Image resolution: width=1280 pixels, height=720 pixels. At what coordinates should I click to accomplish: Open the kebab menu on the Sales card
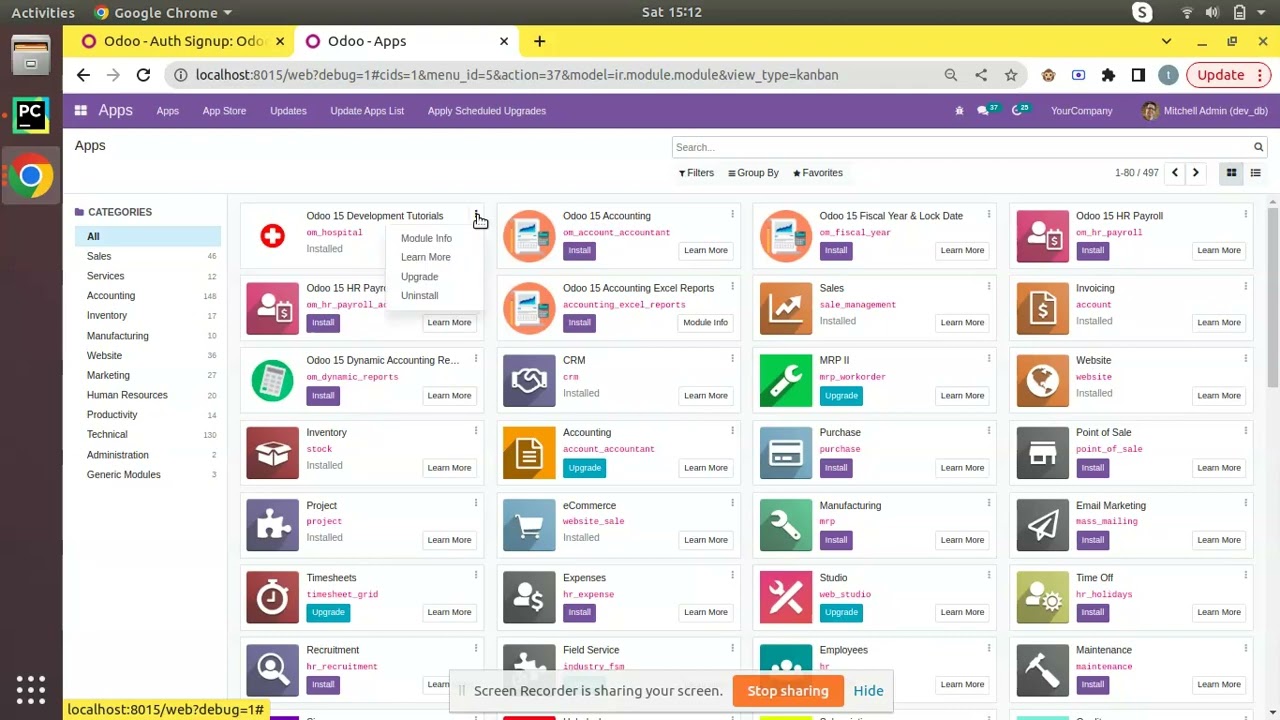tap(989, 286)
